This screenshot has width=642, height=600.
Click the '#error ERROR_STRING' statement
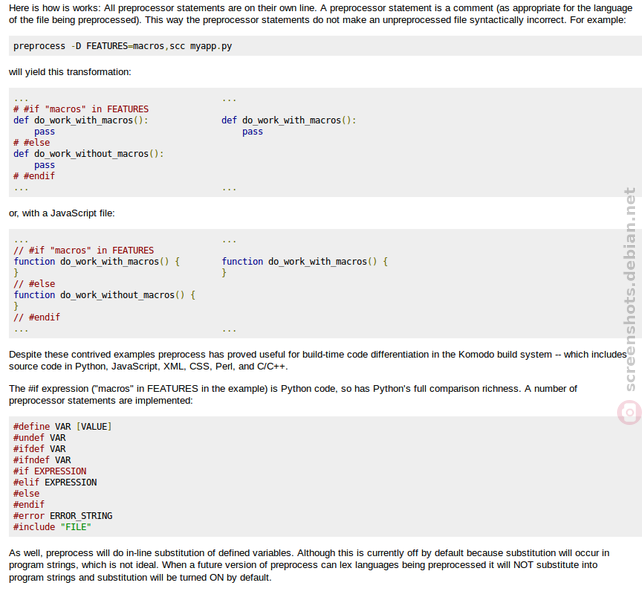tap(63, 516)
